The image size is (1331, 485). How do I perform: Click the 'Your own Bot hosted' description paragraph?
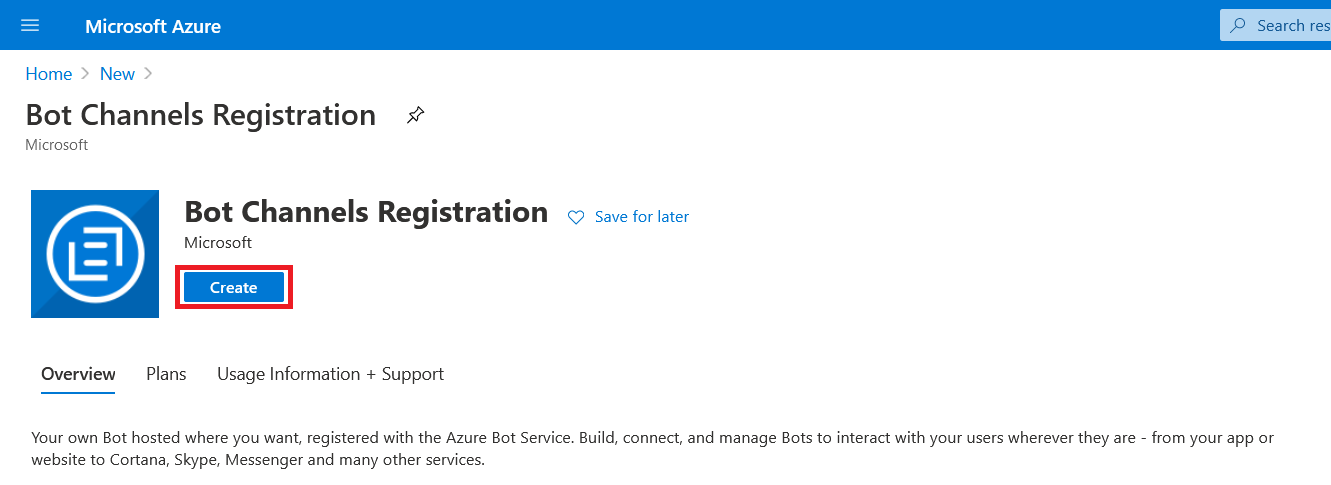(653, 449)
